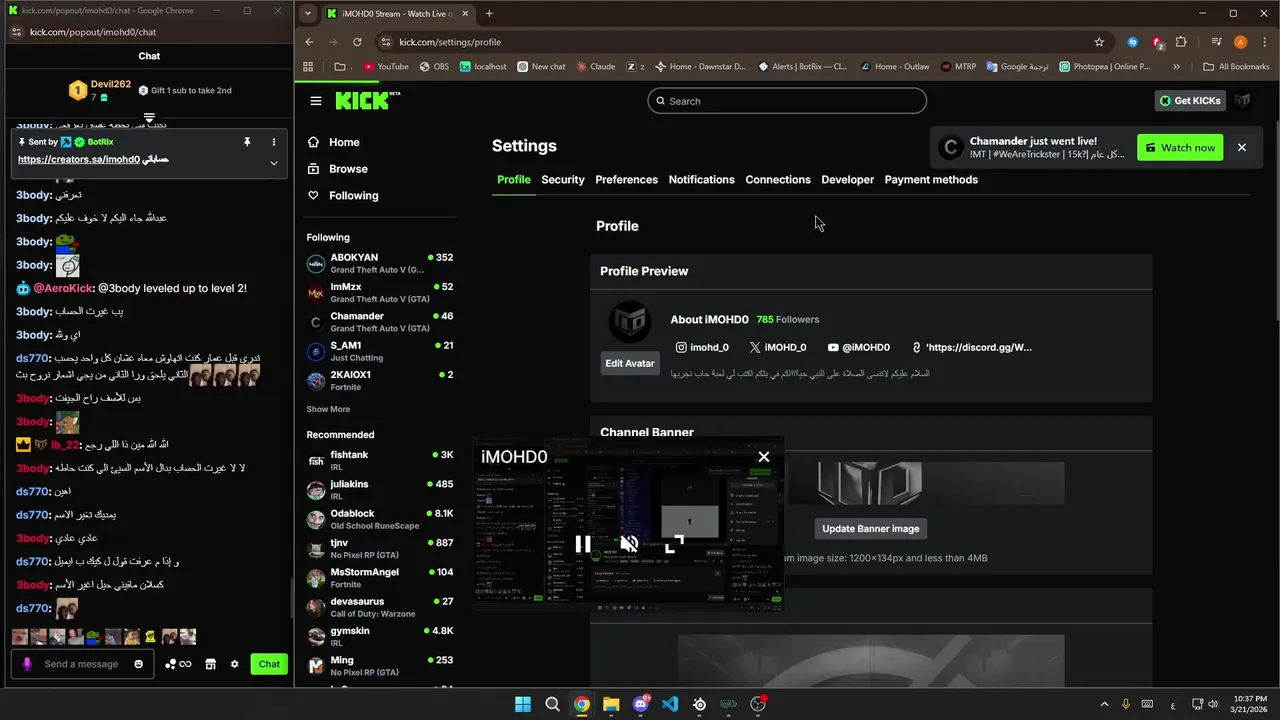
Task: Go back in browser history
Action: coord(309,42)
